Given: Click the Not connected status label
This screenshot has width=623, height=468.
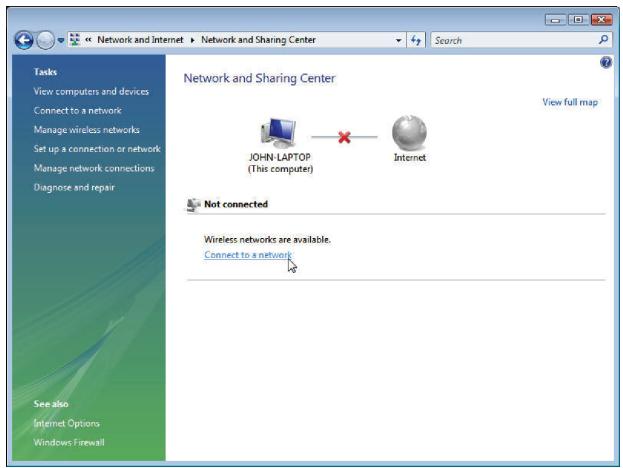Looking at the screenshot, I should (236, 204).
